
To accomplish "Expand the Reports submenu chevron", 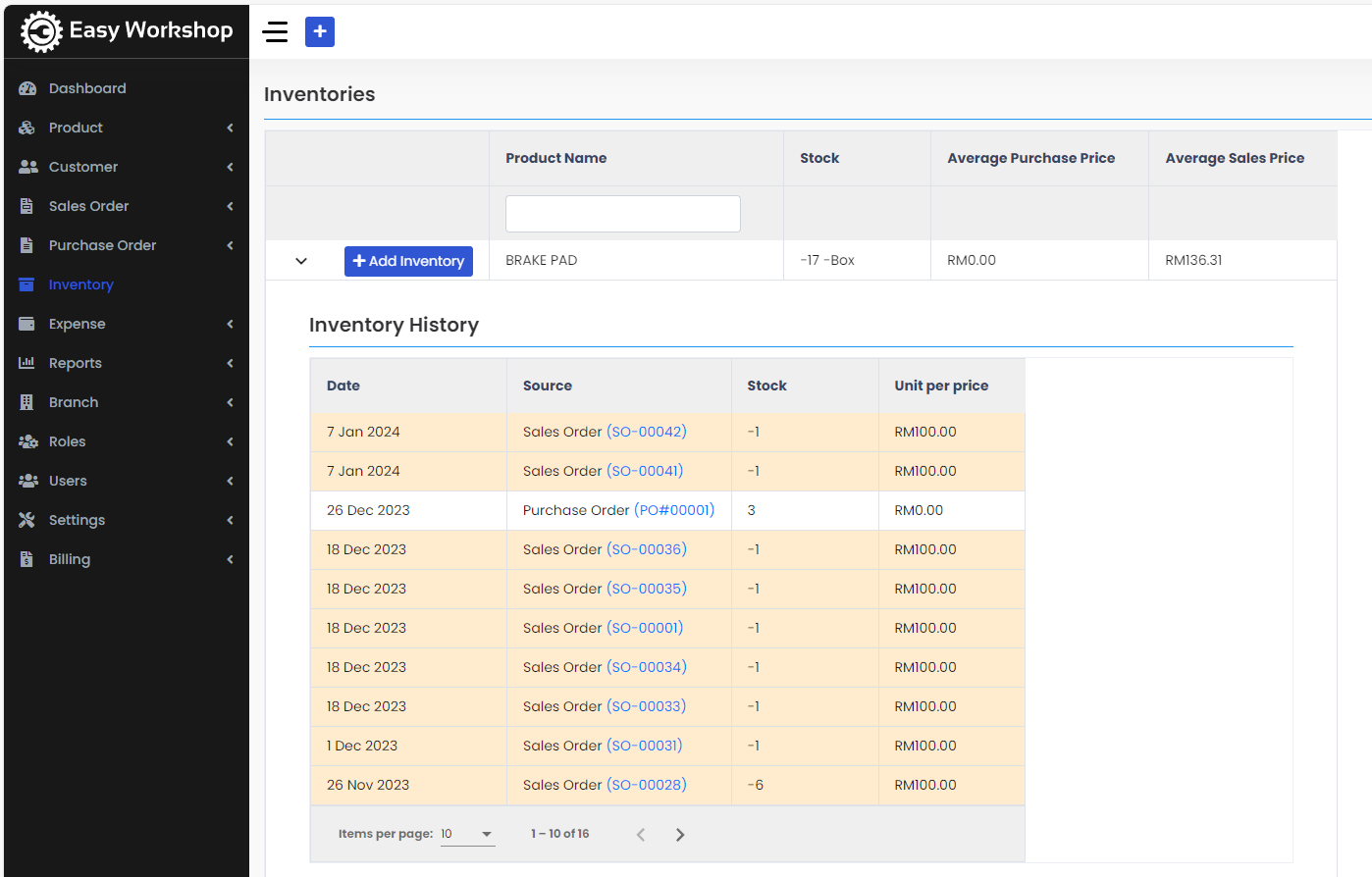I will (230, 363).
